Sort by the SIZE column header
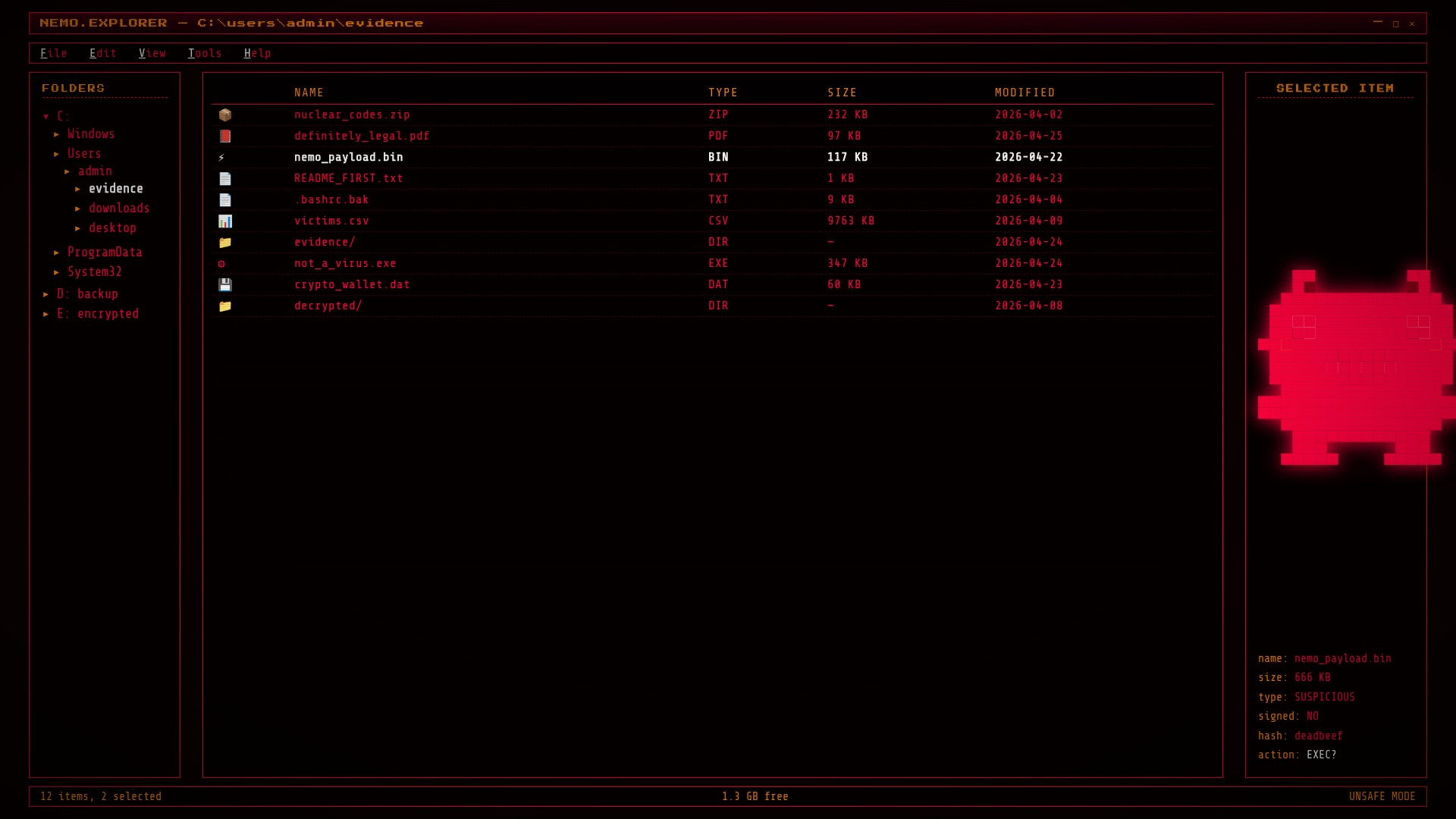 coord(843,93)
